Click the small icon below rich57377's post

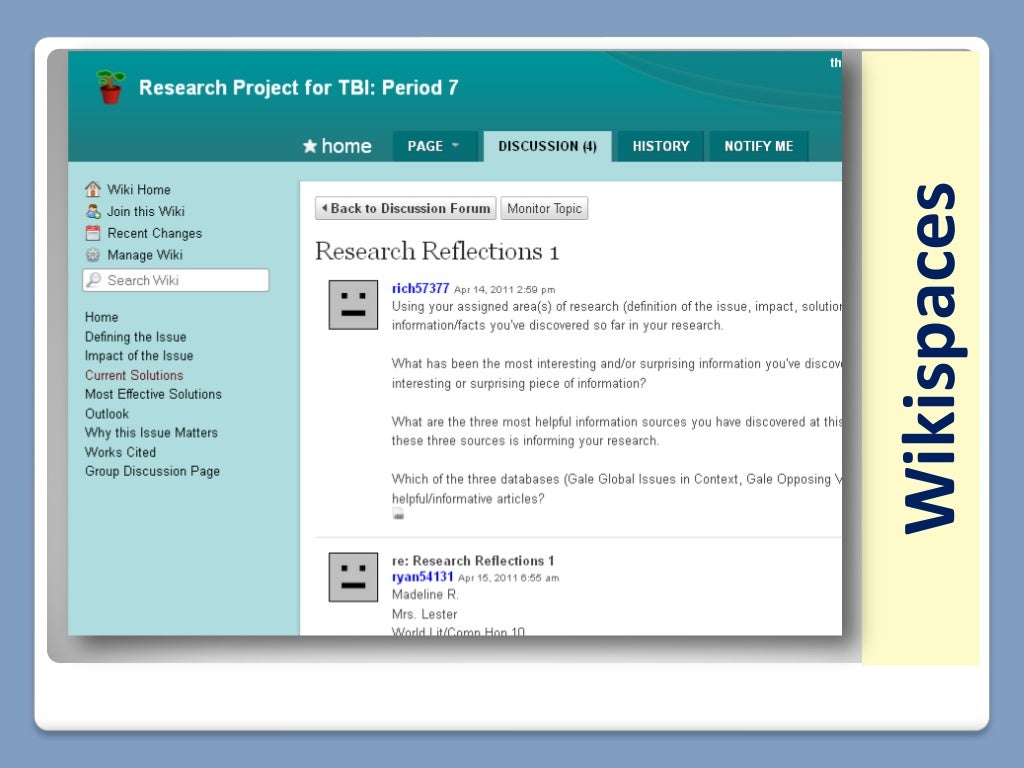tap(398, 514)
